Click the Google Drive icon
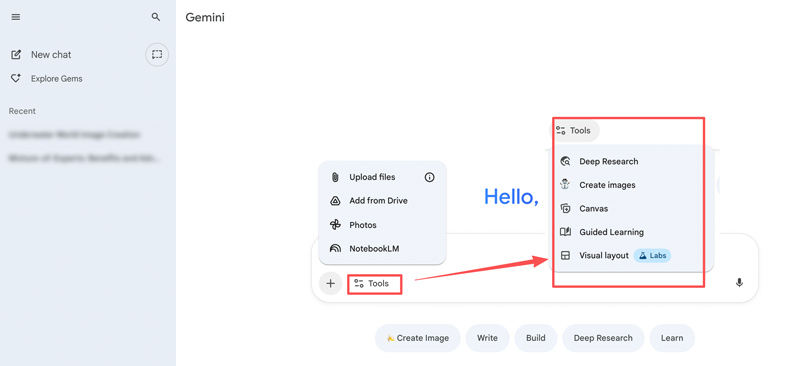This screenshot has width=800, height=366. click(335, 201)
